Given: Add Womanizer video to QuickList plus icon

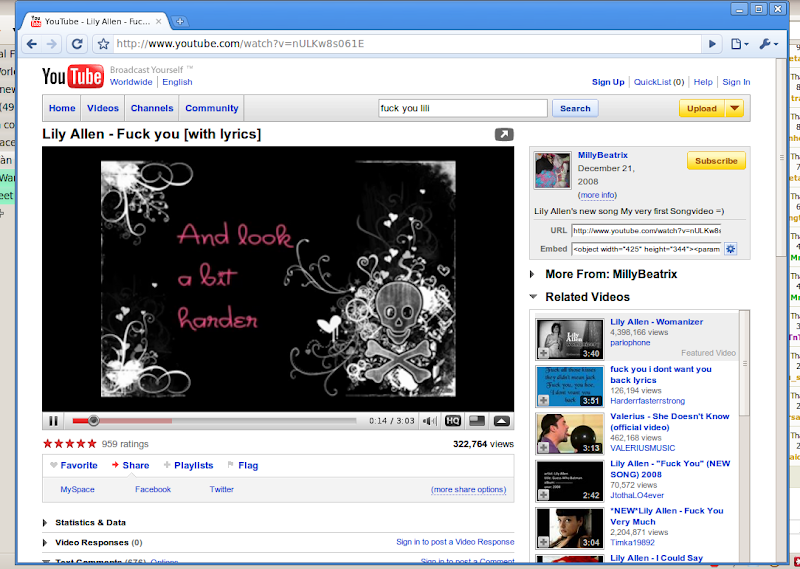Looking at the screenshot, I should coord(543,353).
